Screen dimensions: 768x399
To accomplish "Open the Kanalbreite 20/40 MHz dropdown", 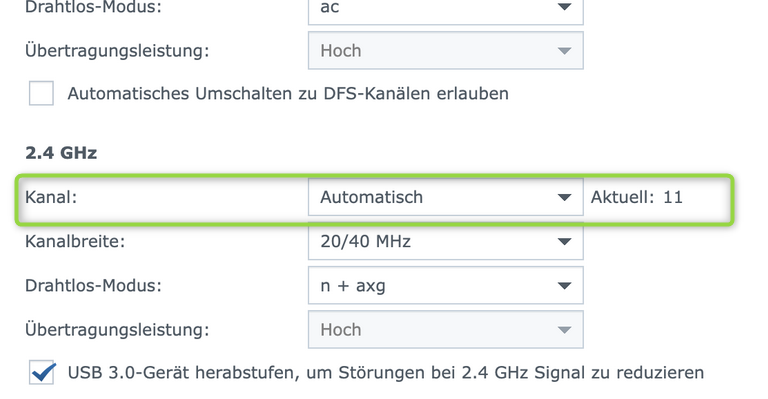I will point(446,241).
